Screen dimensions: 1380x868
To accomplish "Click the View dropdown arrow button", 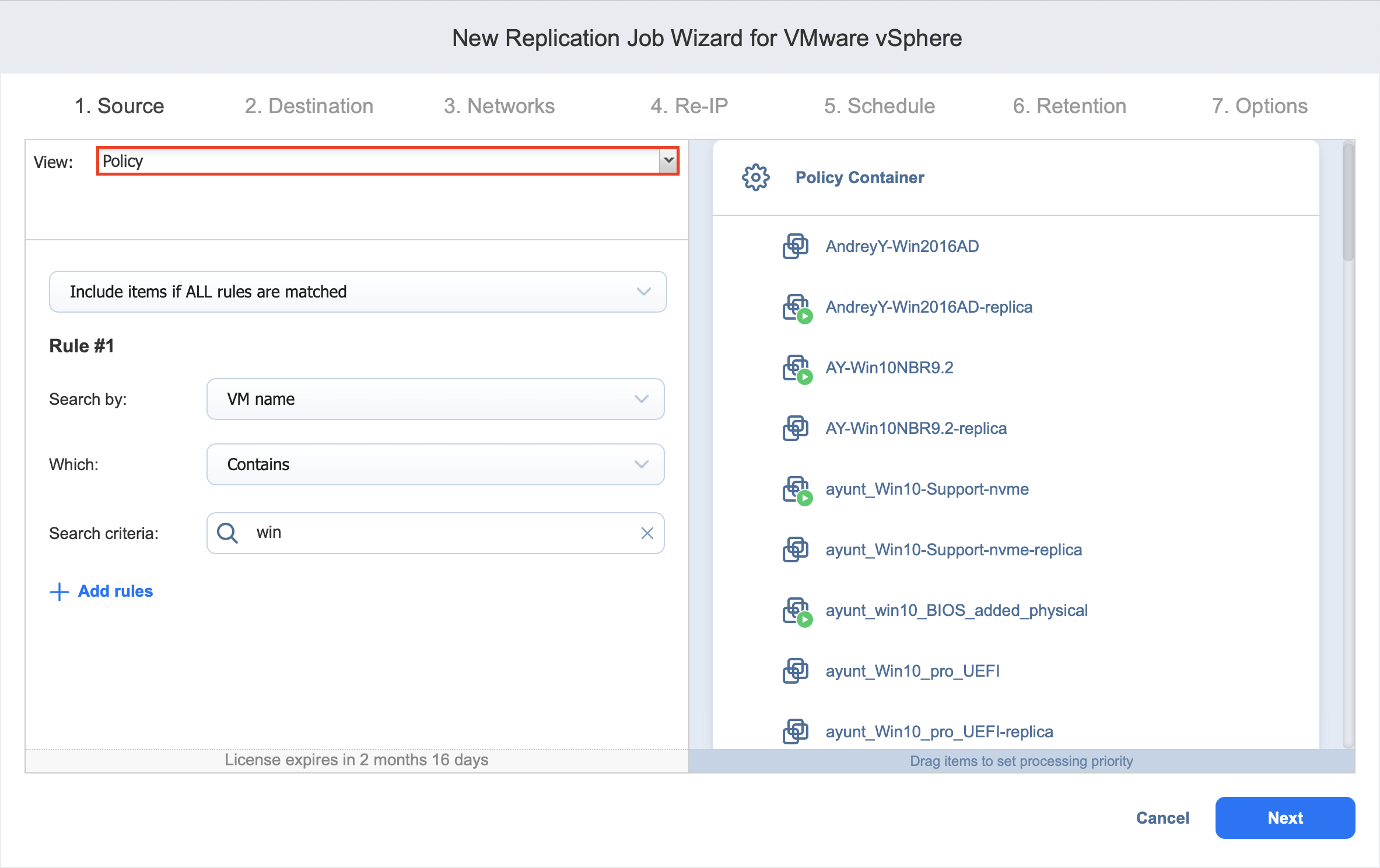I will click(x=668, y=161).
